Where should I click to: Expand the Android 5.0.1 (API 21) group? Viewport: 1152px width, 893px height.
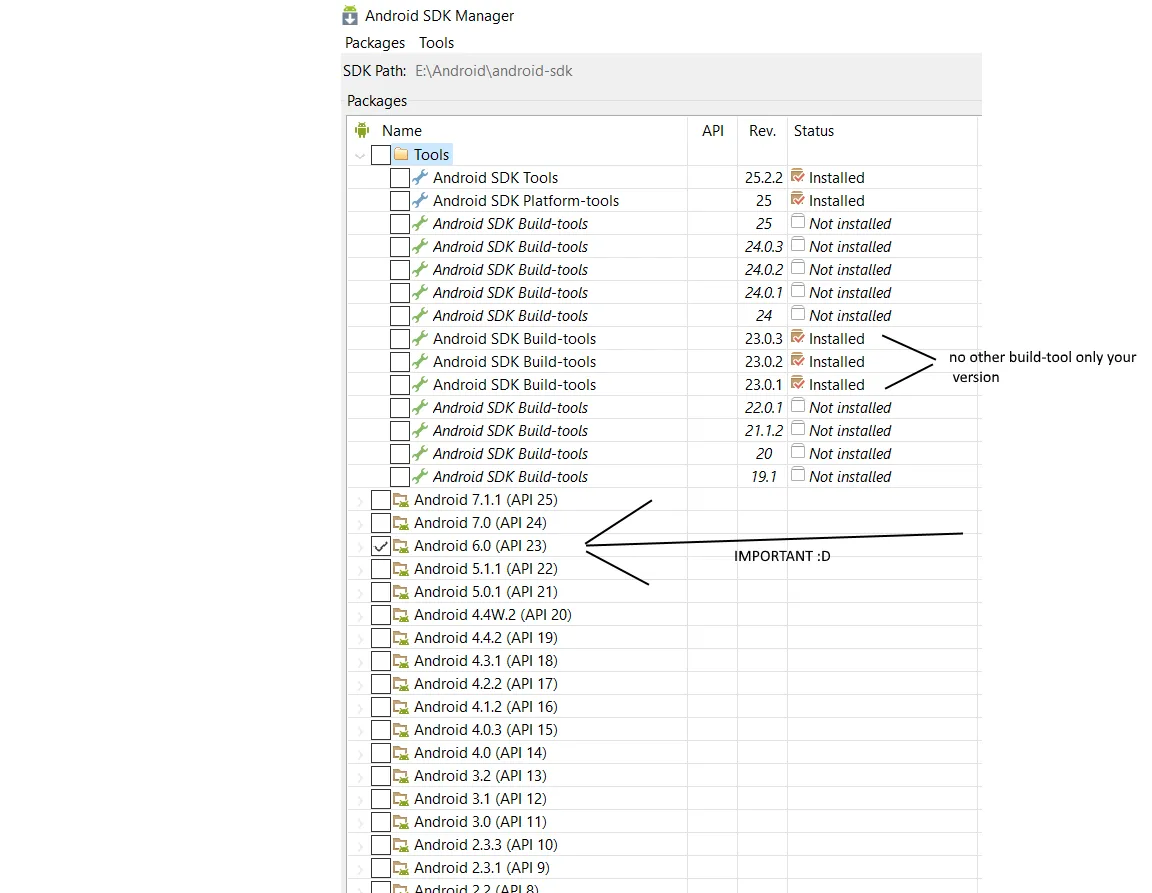(x=359, y=592)
